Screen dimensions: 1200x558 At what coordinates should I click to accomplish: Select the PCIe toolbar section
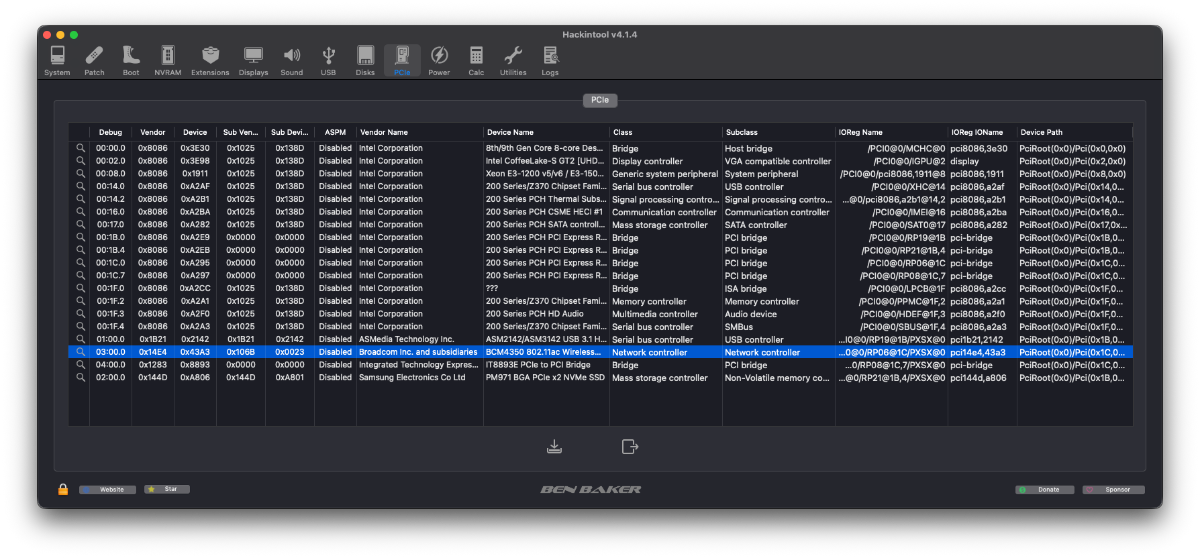[x=402, y=60]
